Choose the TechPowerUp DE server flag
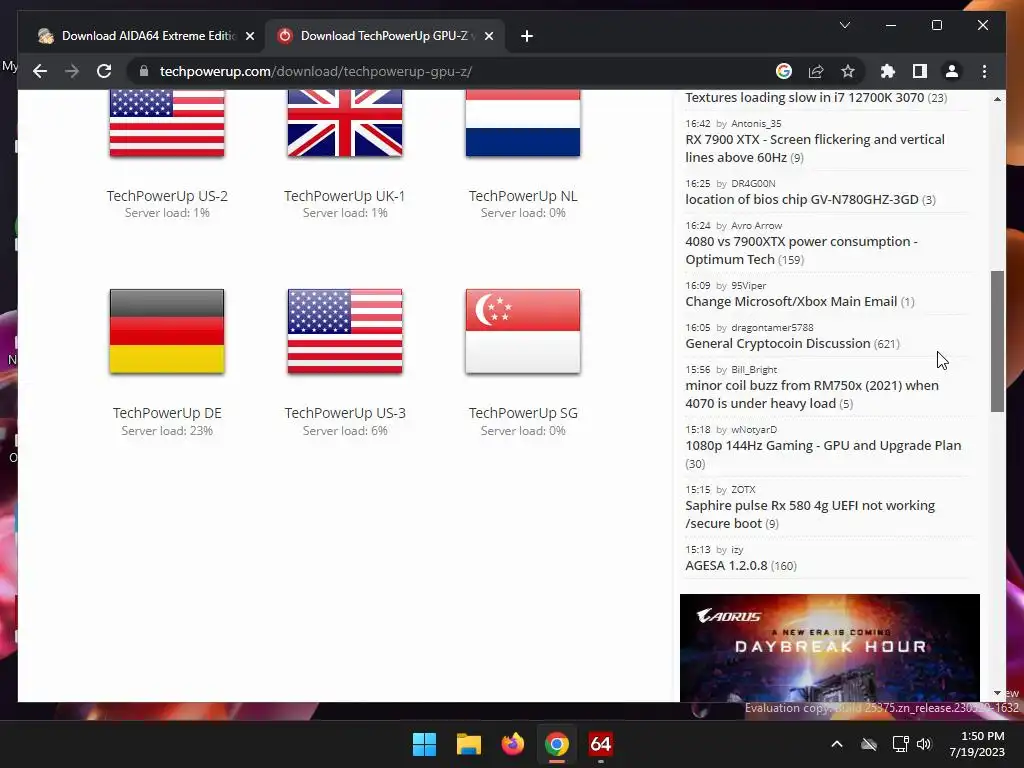 point(167,331)
